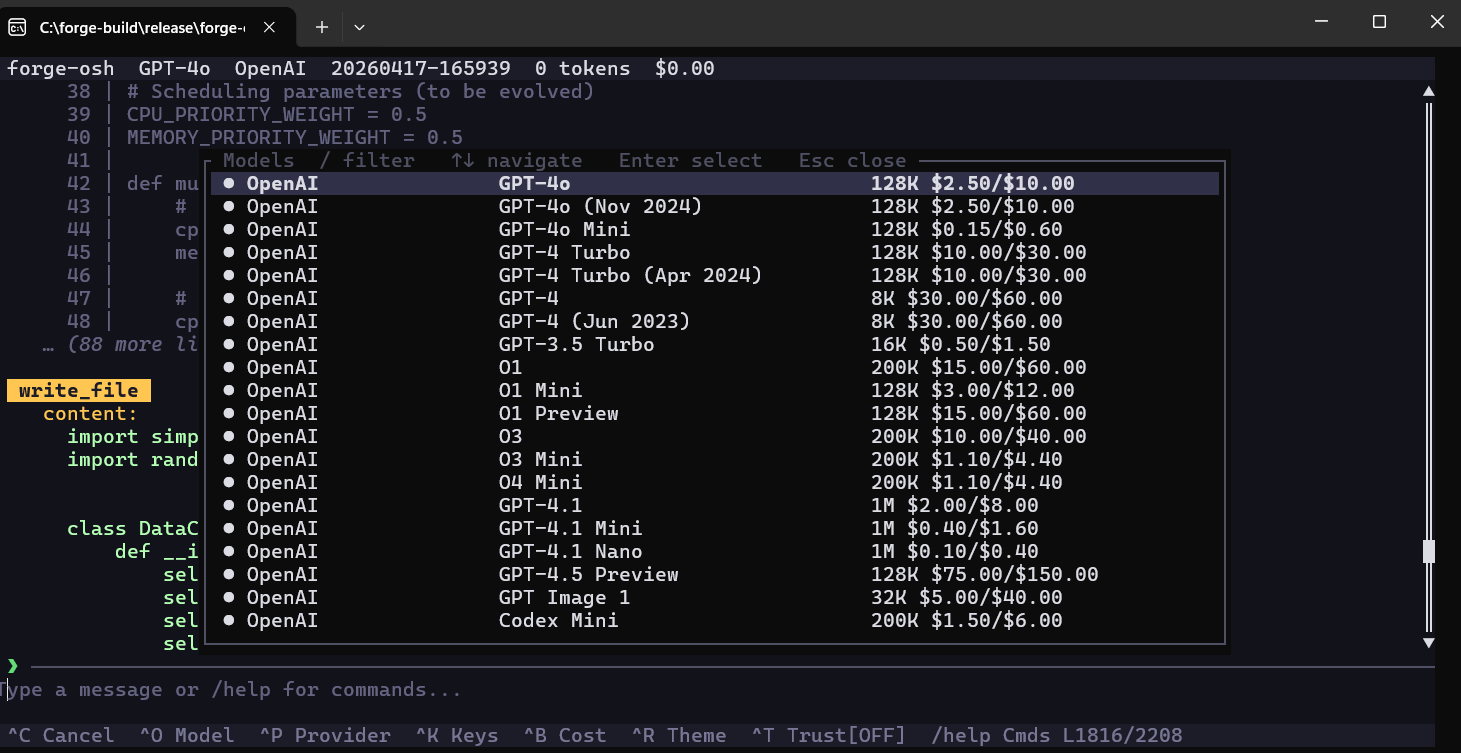The image size is (1461, 753).
Task: Click the Scheduling parameters comment line
Action: (361, 92)
